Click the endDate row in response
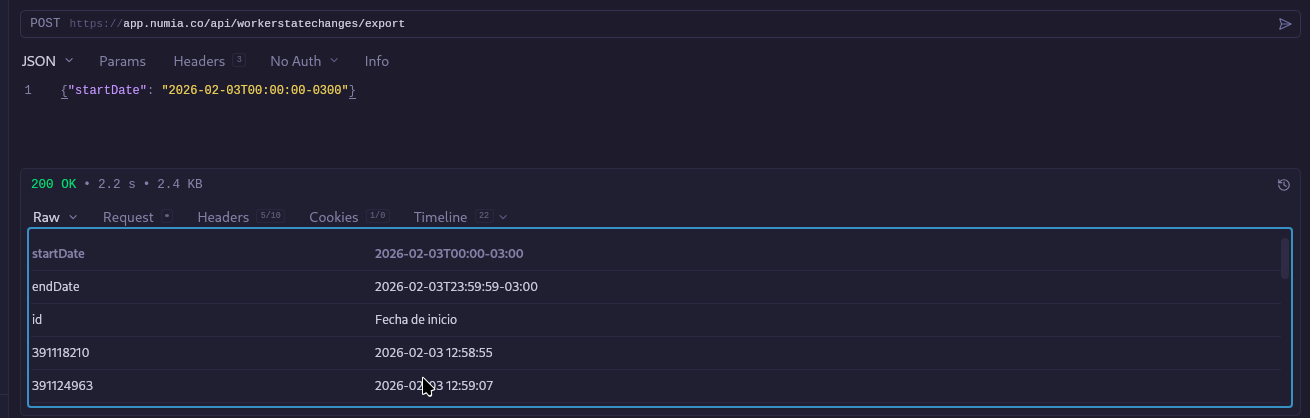Screen dimensions: 1310x418 56,287
